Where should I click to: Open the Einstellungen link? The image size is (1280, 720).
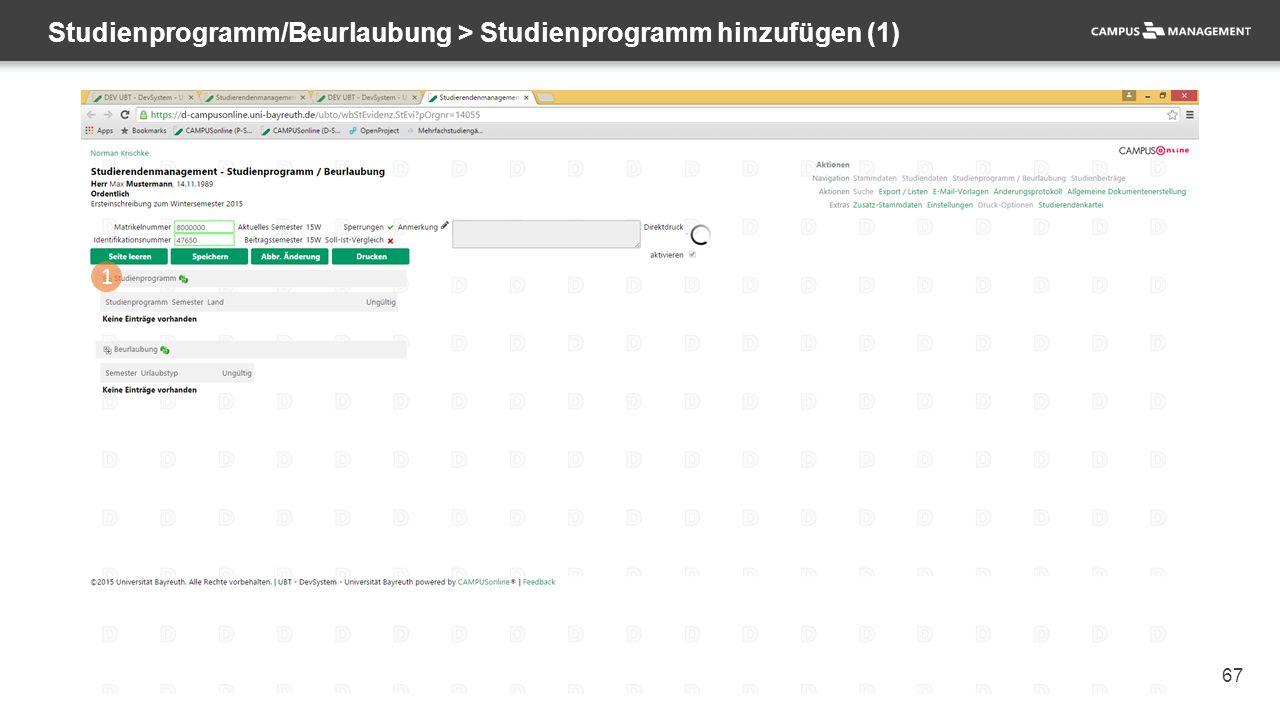[x=950, y=205]
